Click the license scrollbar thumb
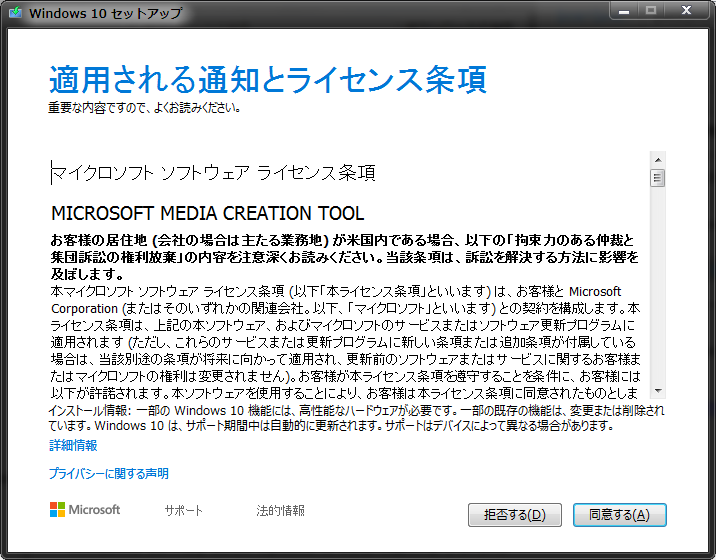 click(658, 178)
